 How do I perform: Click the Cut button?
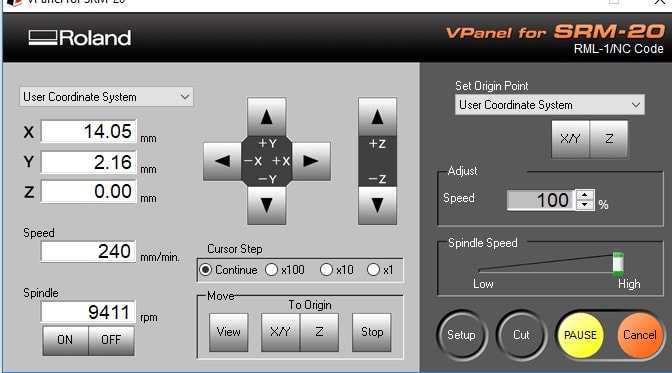(x=521, y=335)
